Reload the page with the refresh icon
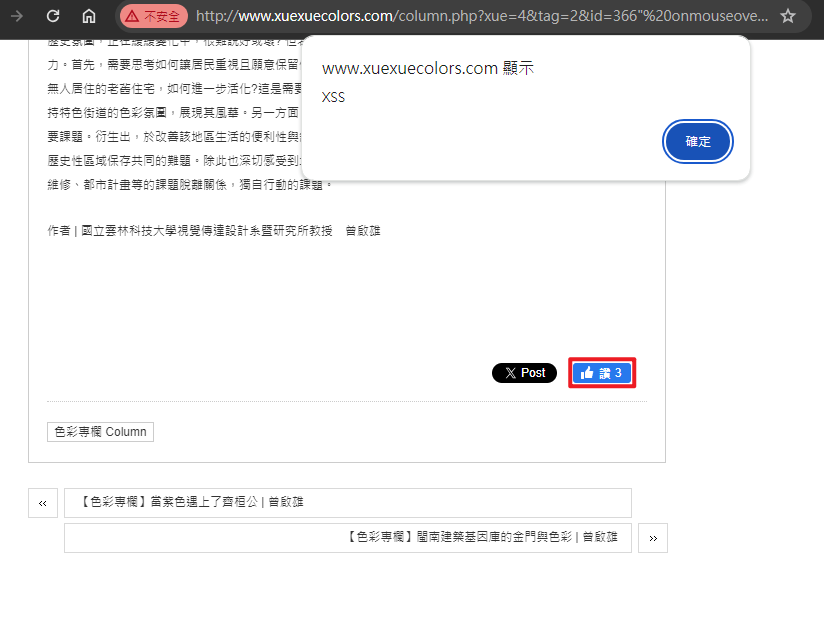824x623 pixels. pyautogui.click(x=53, y=16)
